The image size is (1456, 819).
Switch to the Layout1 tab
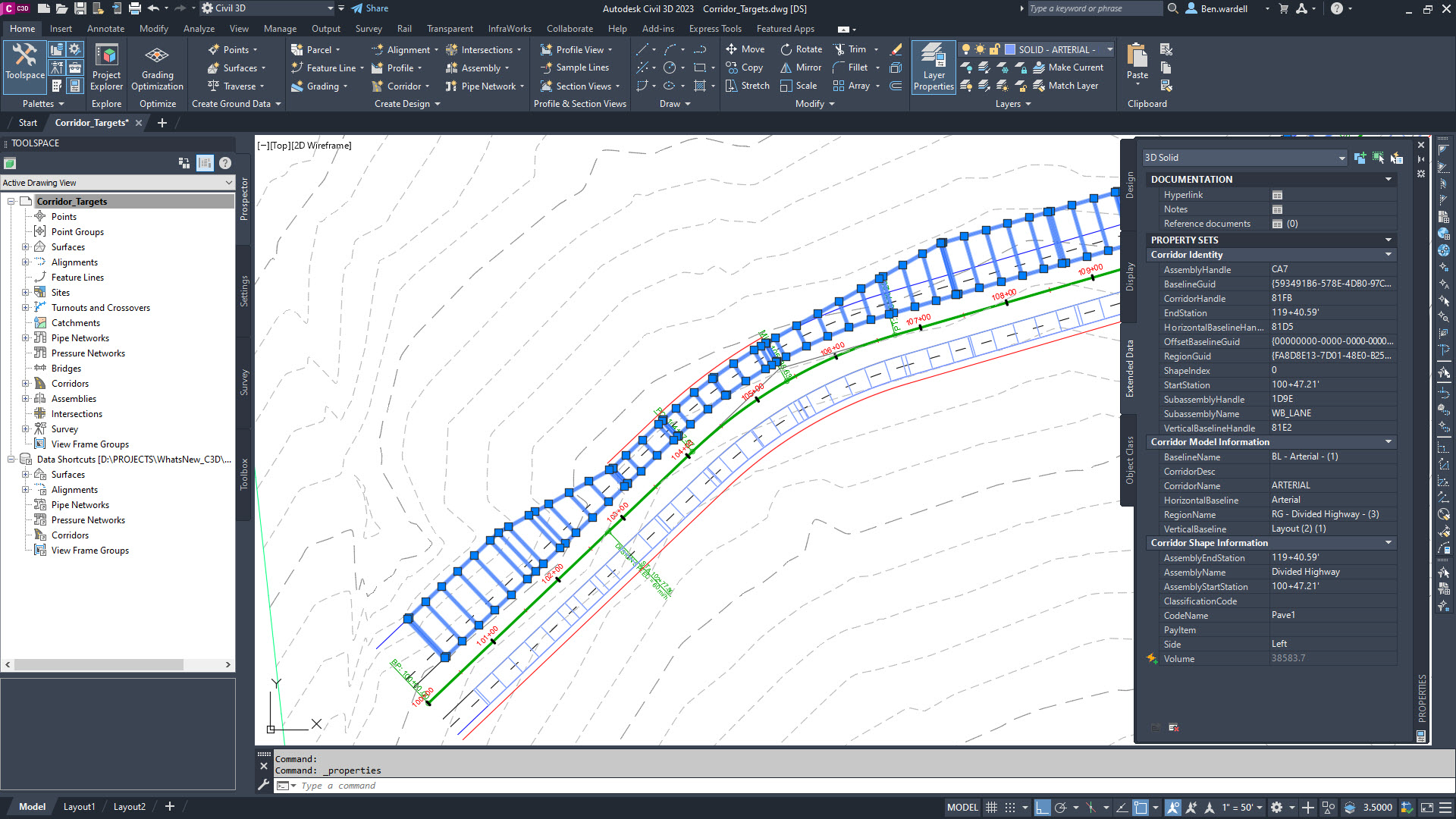79,807
